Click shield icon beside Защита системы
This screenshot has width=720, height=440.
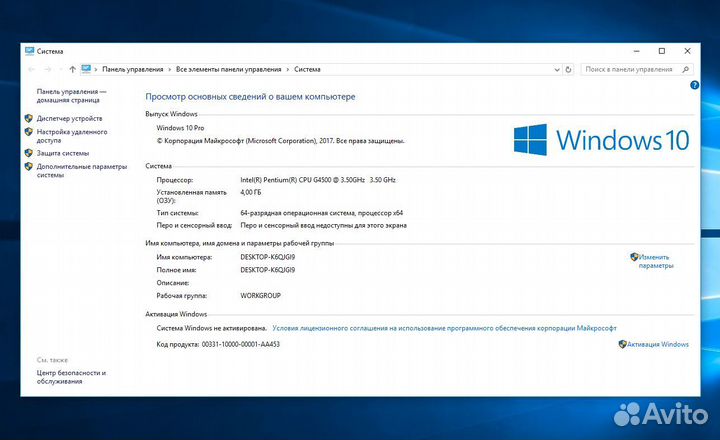[x=29, y=153]
